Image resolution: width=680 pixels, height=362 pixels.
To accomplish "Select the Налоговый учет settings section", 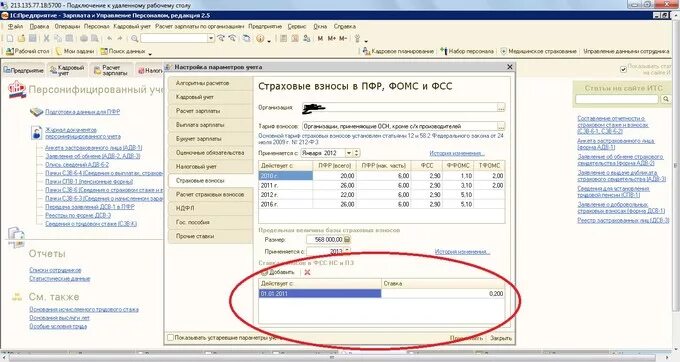I will (x=210, y=166).
